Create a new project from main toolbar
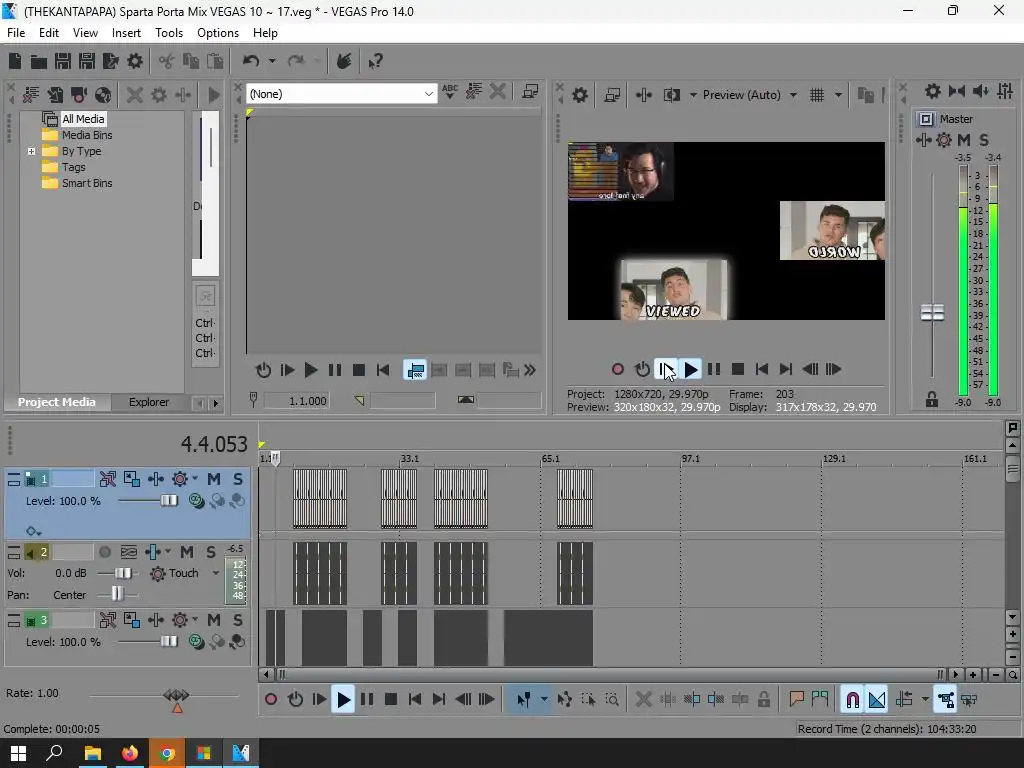 [14, 61]
